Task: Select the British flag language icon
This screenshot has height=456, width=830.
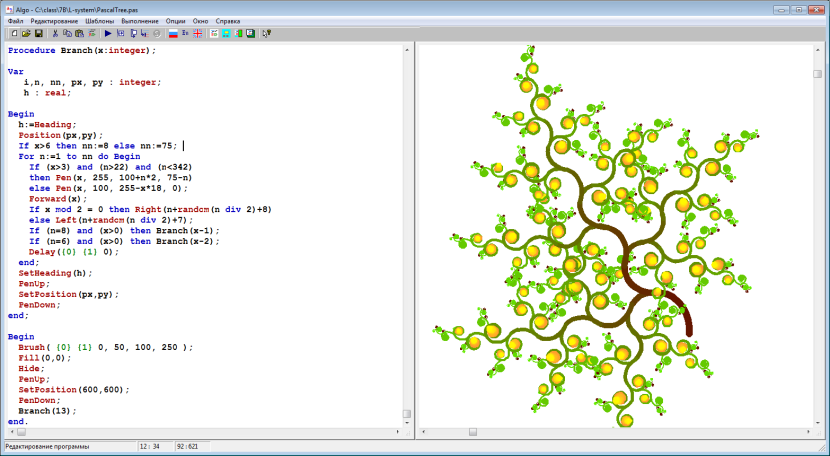Action: pyautogui.click(x=197, y=33)
